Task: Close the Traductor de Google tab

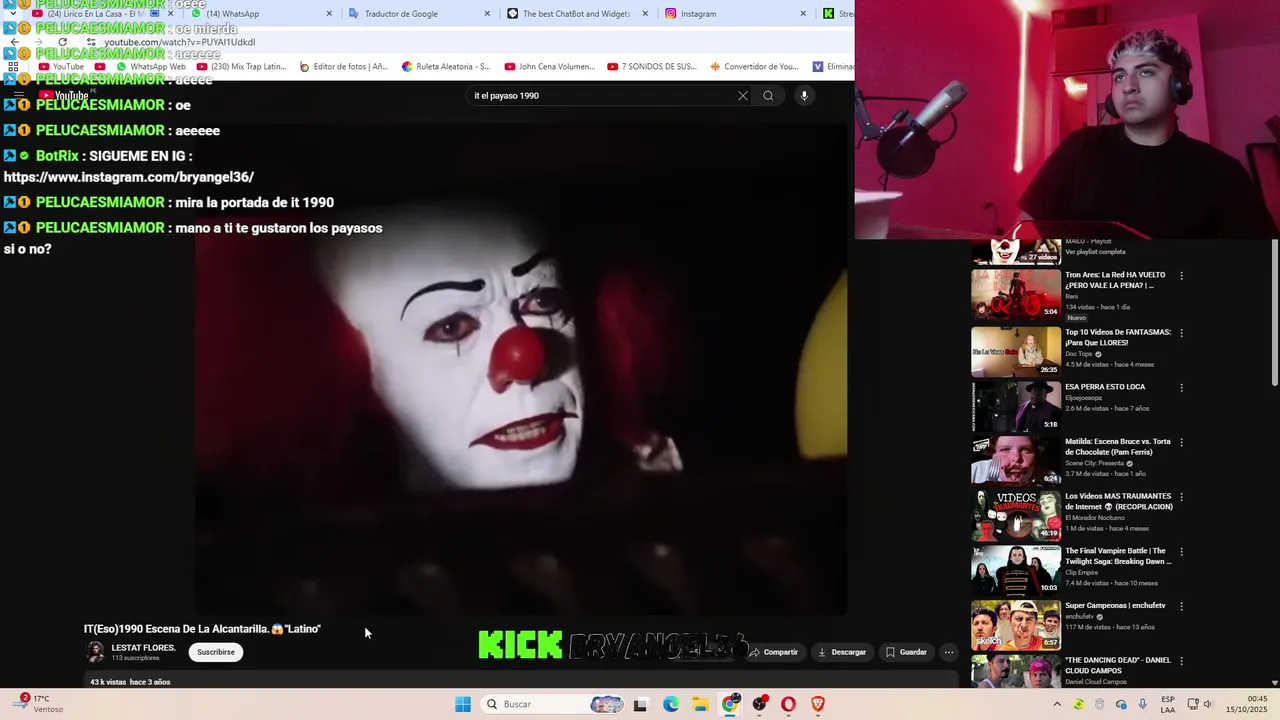Action: (x=487, y=14)
